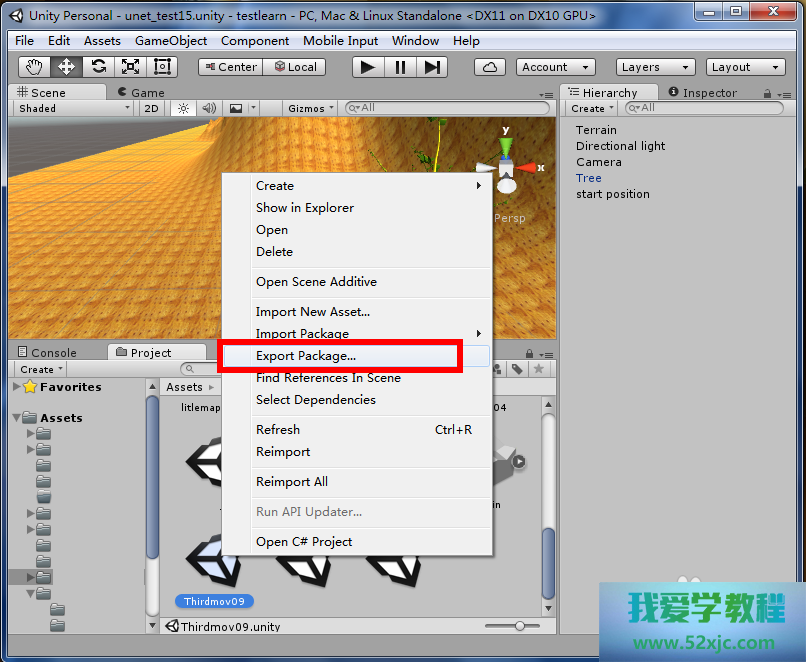
Task: Click the Local handle rotation button
Action: coord(294,67)
